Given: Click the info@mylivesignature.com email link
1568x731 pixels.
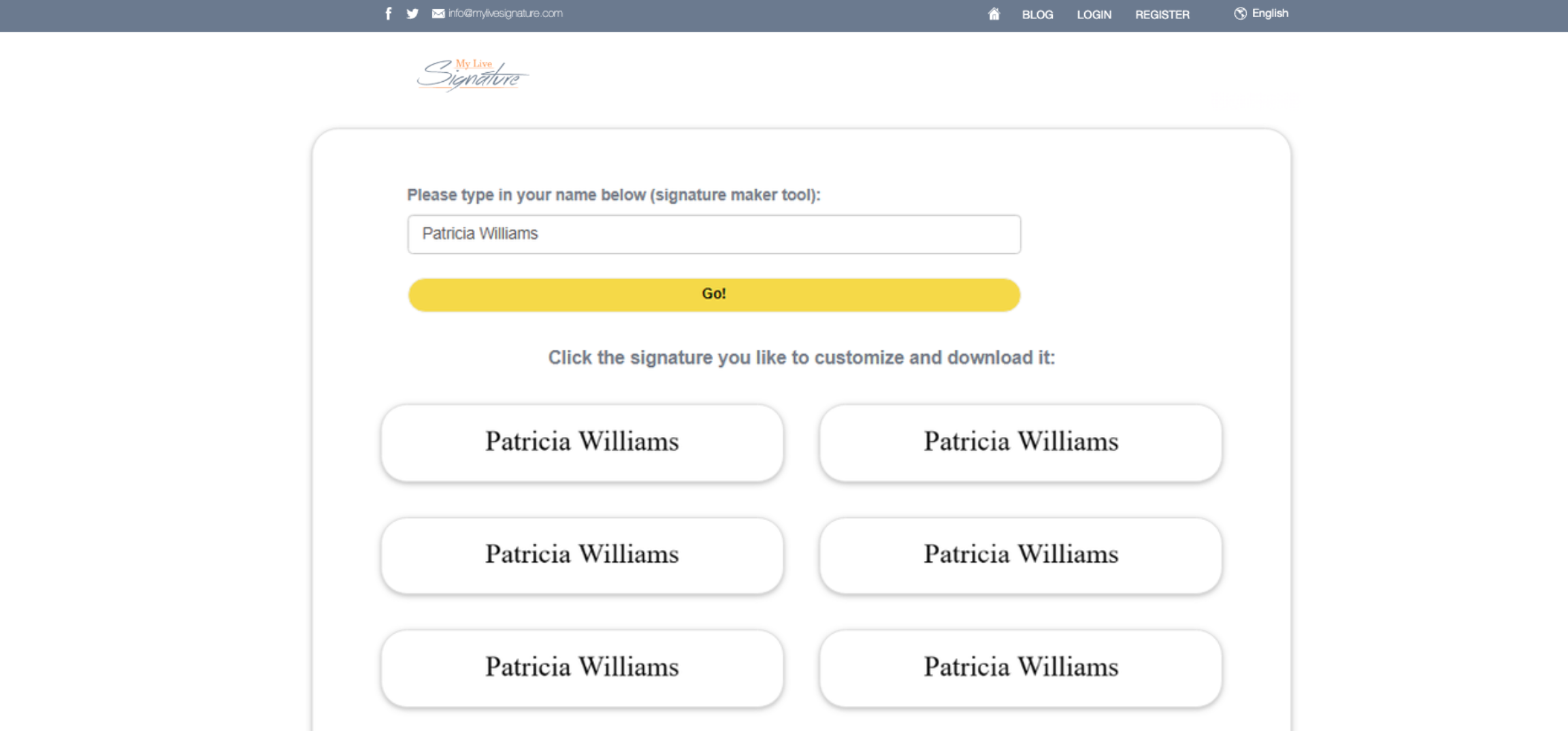Looking at the screenshot, I should (x=506, y=13).
